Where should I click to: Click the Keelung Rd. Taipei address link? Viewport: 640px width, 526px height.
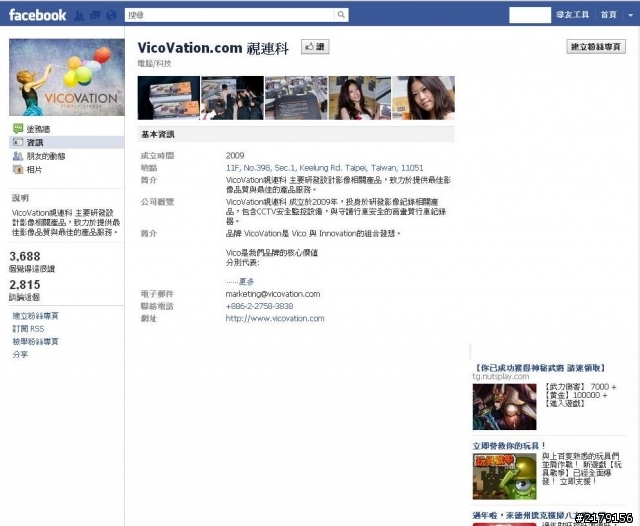(x=324, y=168)
